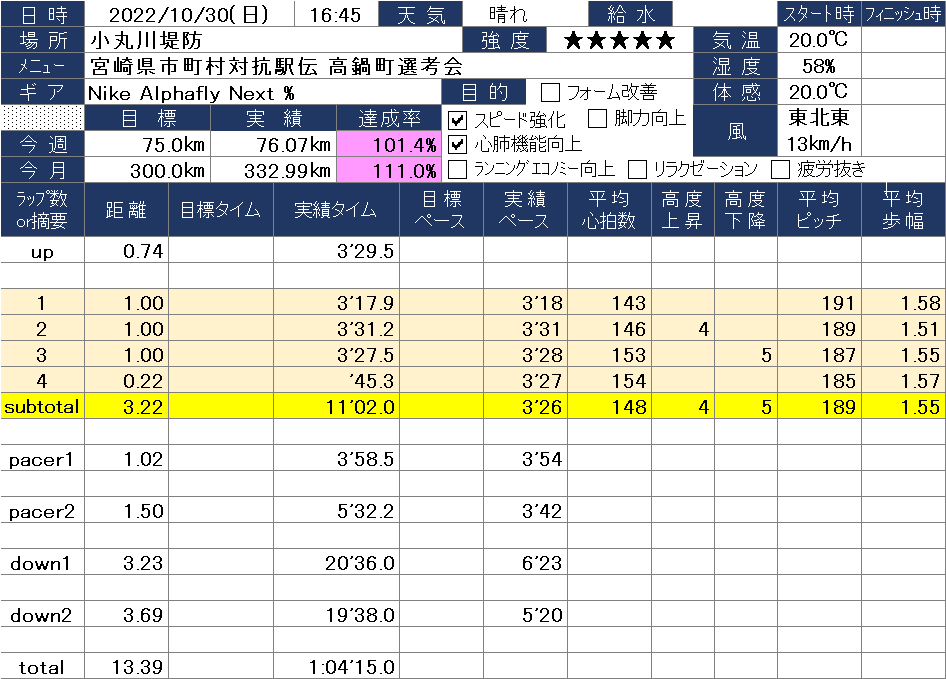Image resolution: width=946 pixels, height=679 pixels.
Task: Uncheck the 心肺機能向上 checkbox
Action: [457, 144]
